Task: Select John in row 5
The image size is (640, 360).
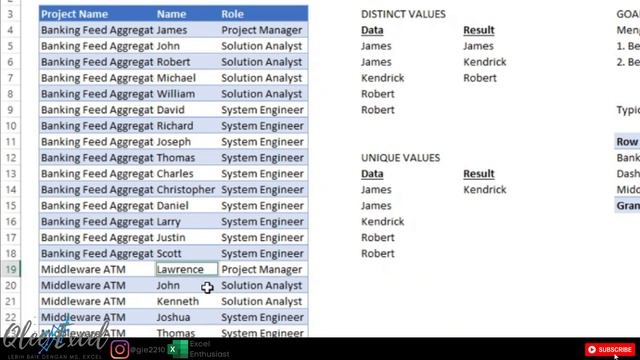Action: 187,46
